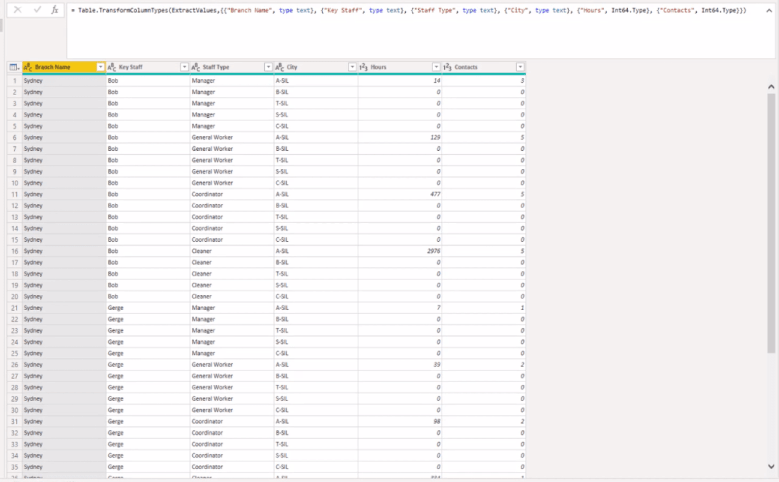The image size is (779, 482).
Task: Select Hours cell with value 98
Action: point(400,421)
